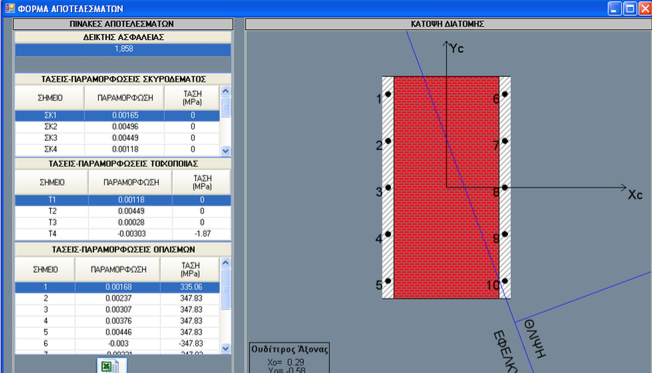Click the ΘΛΙΨΗ label
The height and width of the screenshot is (374, 652).
[x=535, y=339]
